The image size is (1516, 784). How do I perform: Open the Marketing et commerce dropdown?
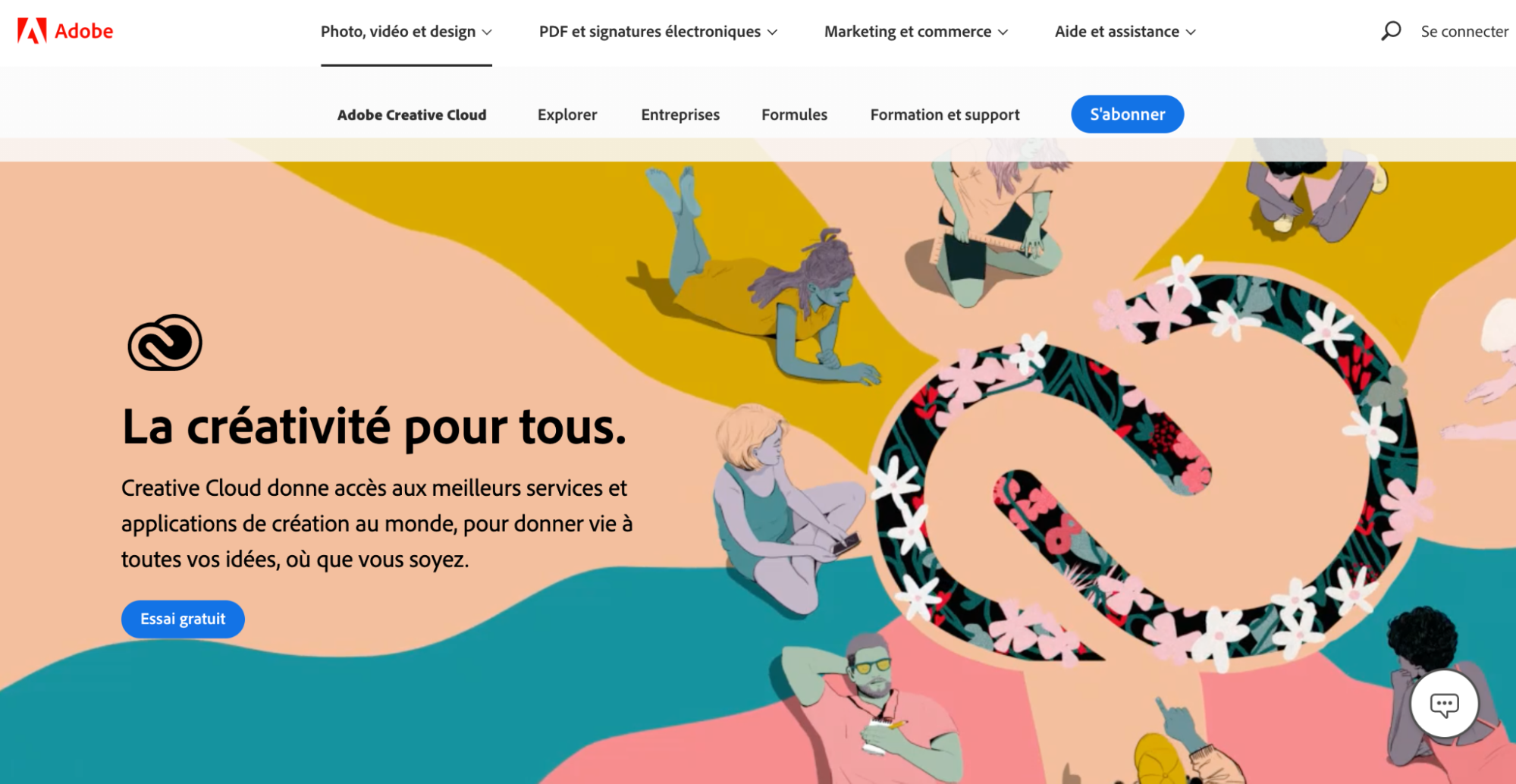916,32
